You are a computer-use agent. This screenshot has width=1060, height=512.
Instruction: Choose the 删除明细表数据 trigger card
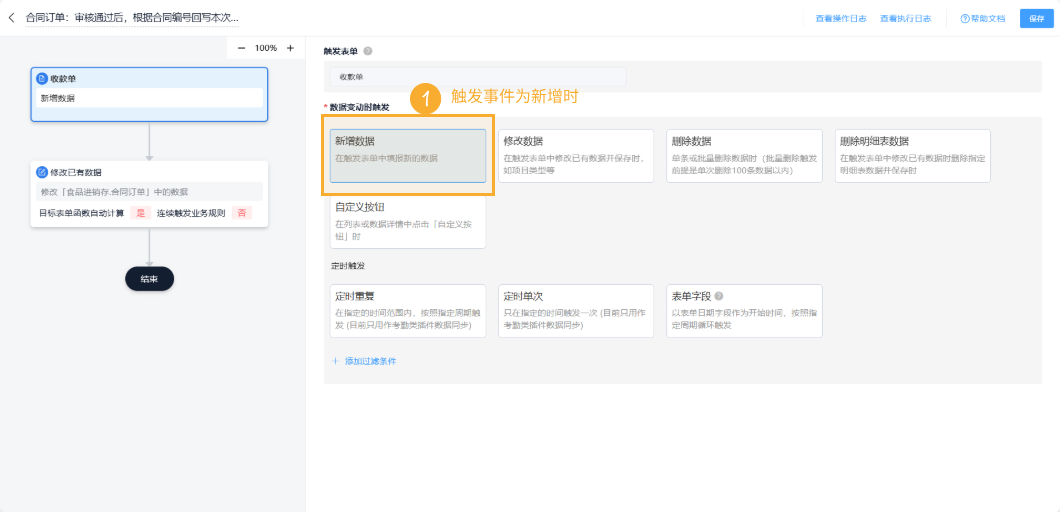tap(911, 156)
